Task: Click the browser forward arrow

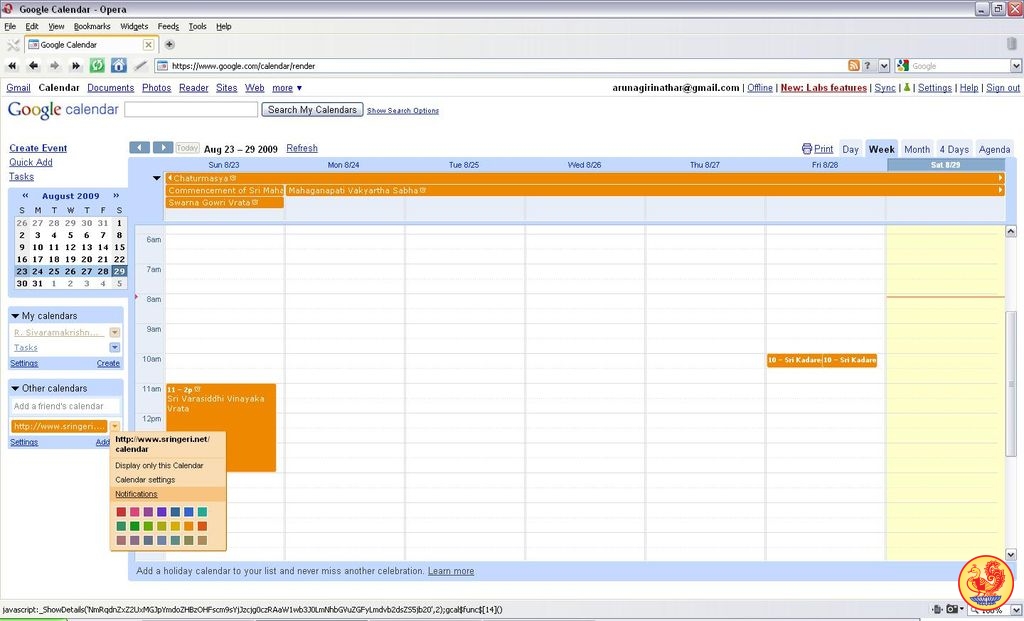Action: pos(55,65)
